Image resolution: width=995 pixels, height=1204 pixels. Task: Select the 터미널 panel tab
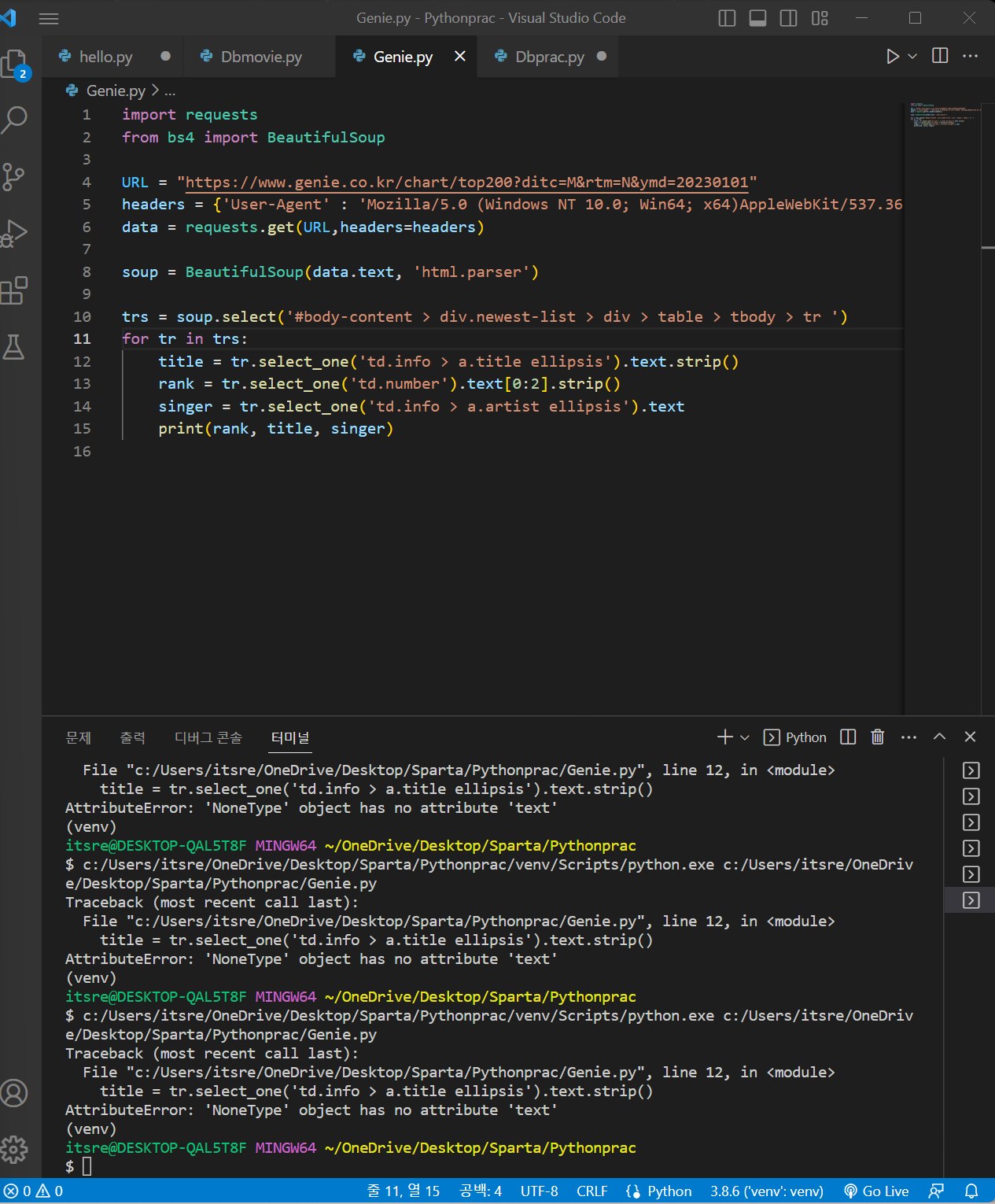pos(290,737)
